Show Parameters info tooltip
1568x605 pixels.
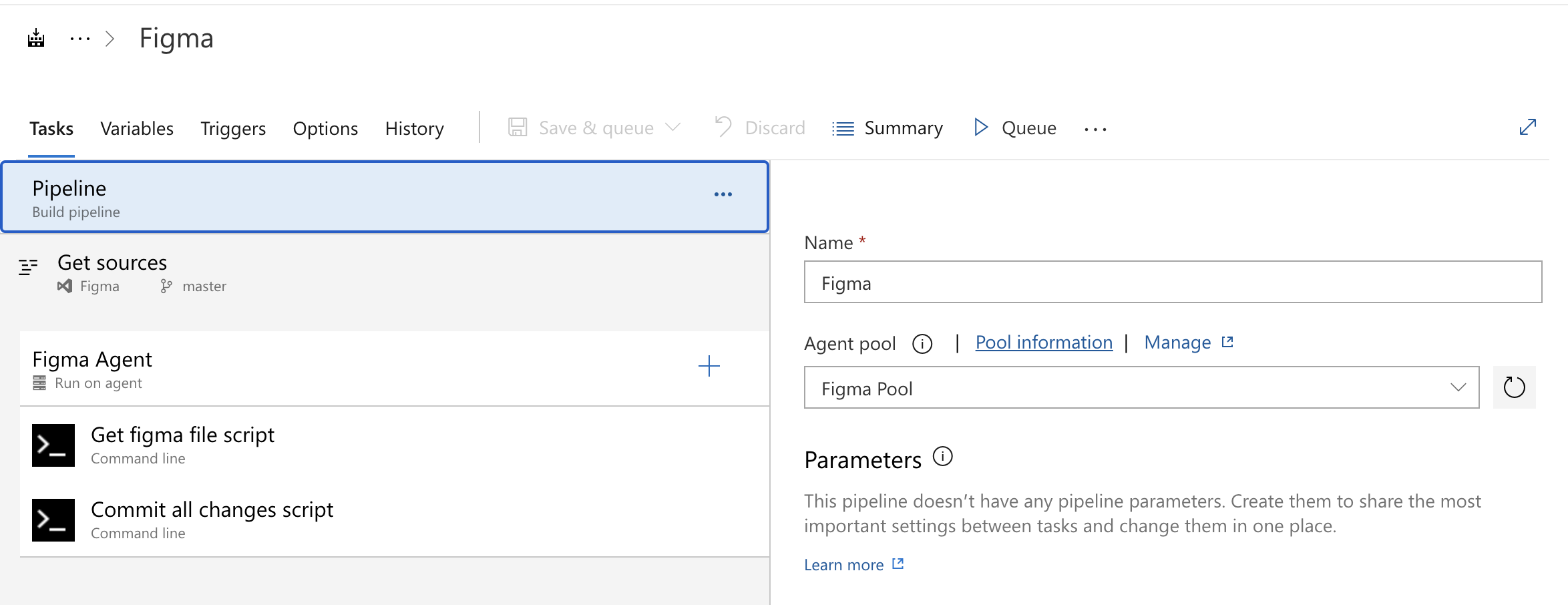click(942, 457)
